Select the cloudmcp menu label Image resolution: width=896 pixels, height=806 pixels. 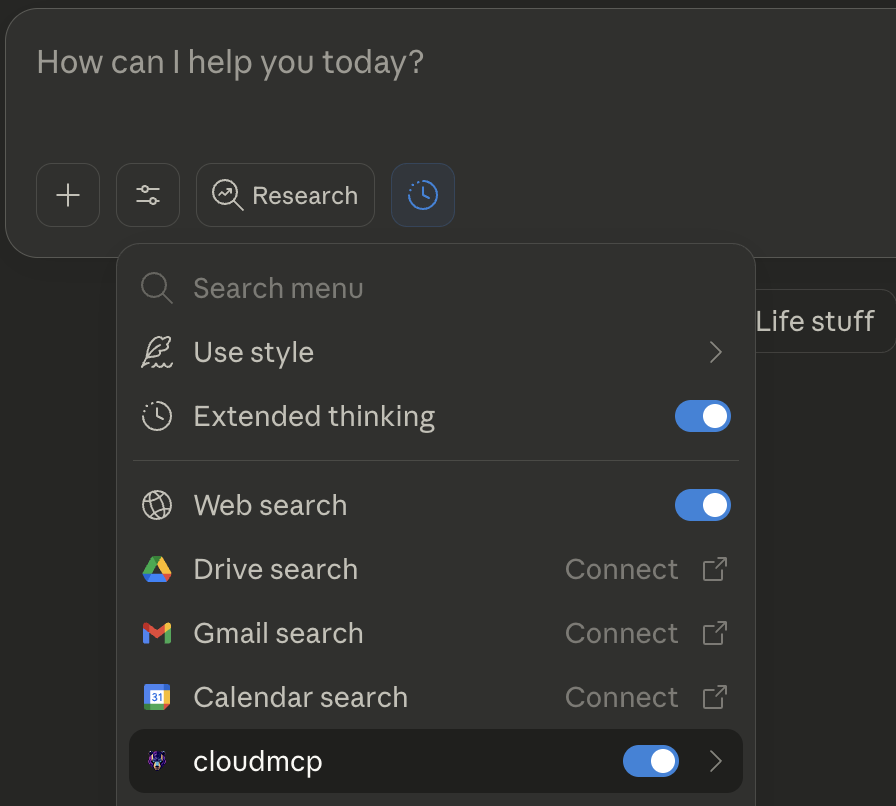pyautogui.click(x=258, y=761)
